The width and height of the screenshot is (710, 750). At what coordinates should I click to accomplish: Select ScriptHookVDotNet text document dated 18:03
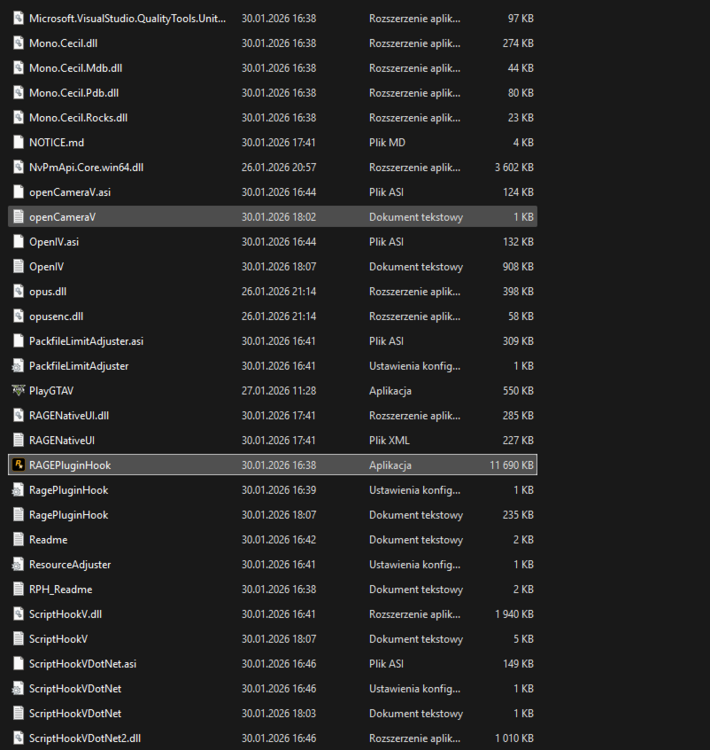[75, 713]
